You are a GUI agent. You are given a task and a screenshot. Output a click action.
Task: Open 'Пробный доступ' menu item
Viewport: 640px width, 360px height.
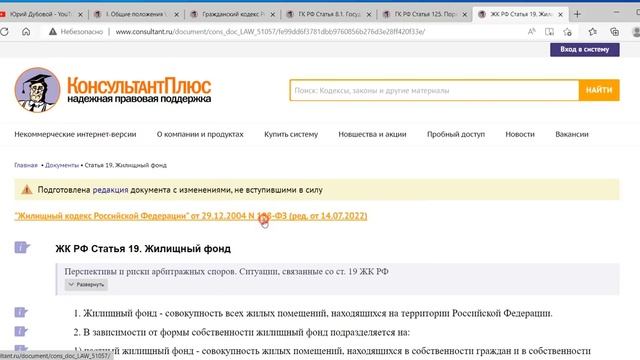click(x=456, y=134)
